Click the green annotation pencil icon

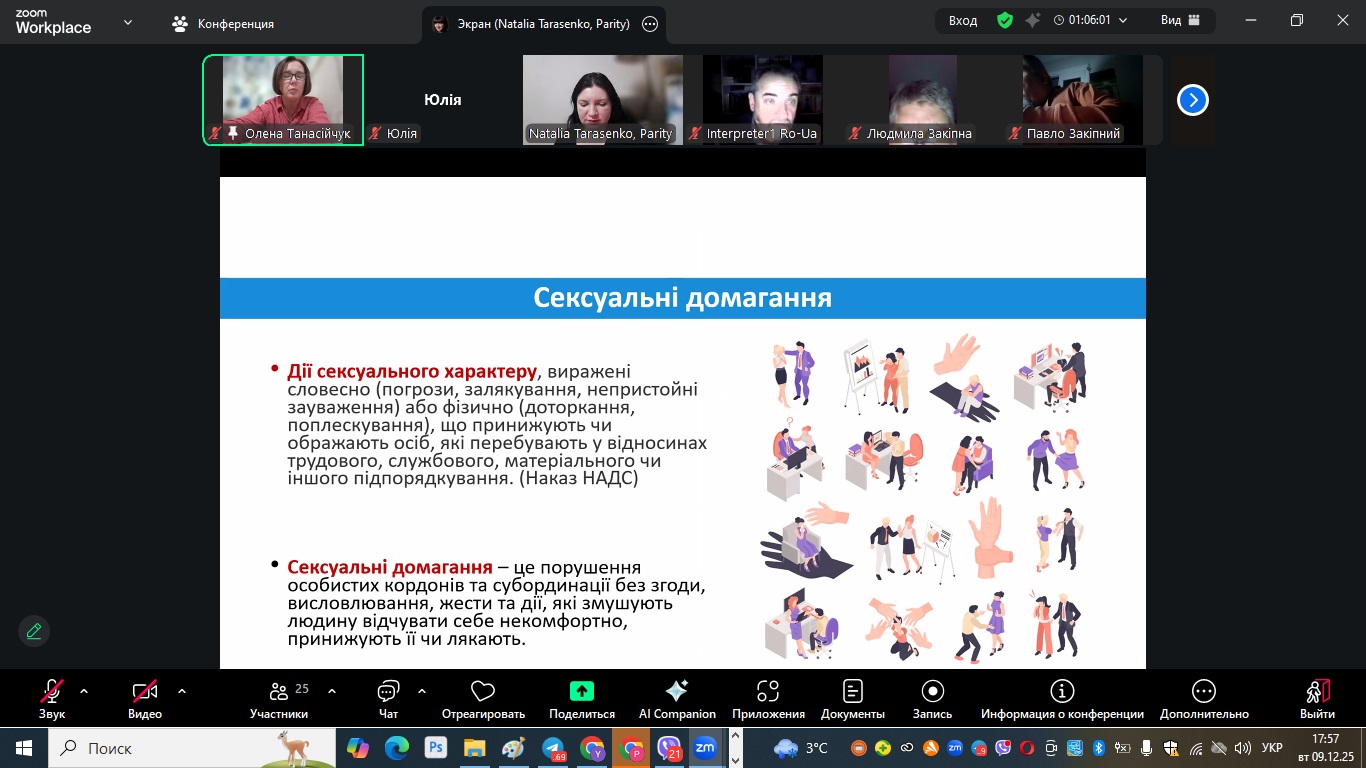tap(34, 631)
